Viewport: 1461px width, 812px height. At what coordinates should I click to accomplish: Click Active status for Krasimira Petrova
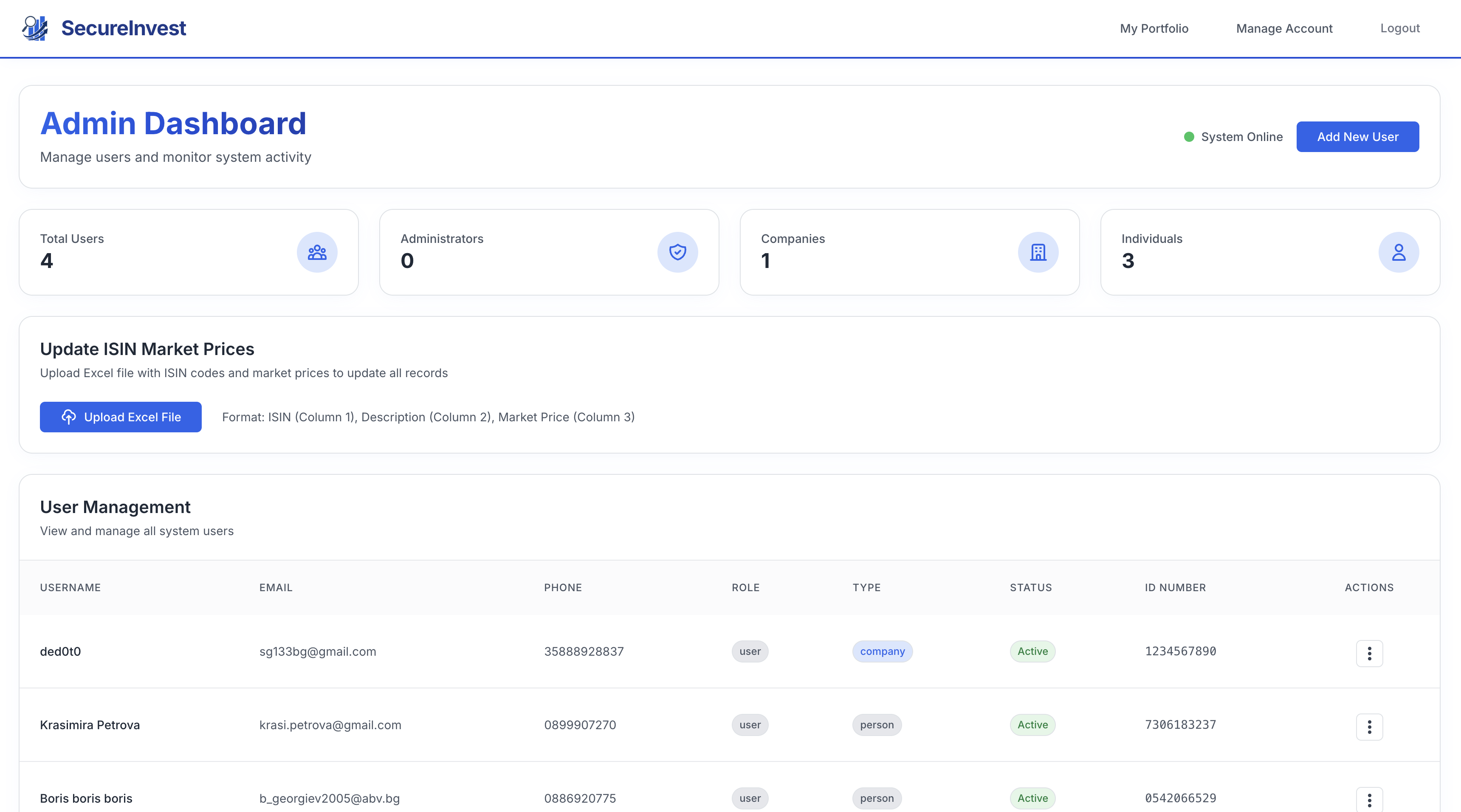(x=1032, y=725)
